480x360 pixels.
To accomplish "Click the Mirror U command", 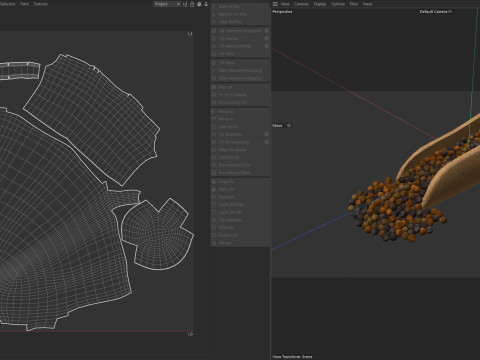I will tap(240, 111).
